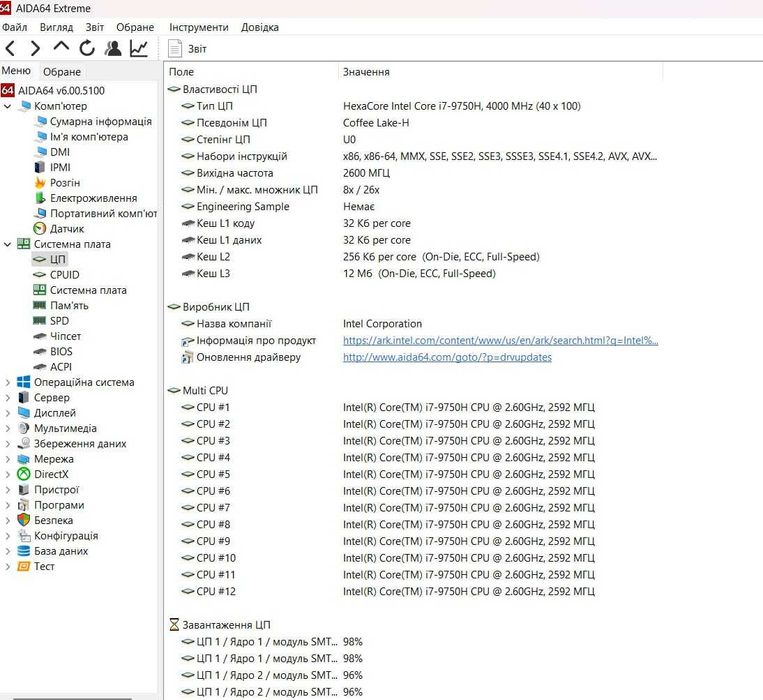Select Ім'я комп'ютера tree item
Viewport: 763px width, 700px height.
pos(89,137)
